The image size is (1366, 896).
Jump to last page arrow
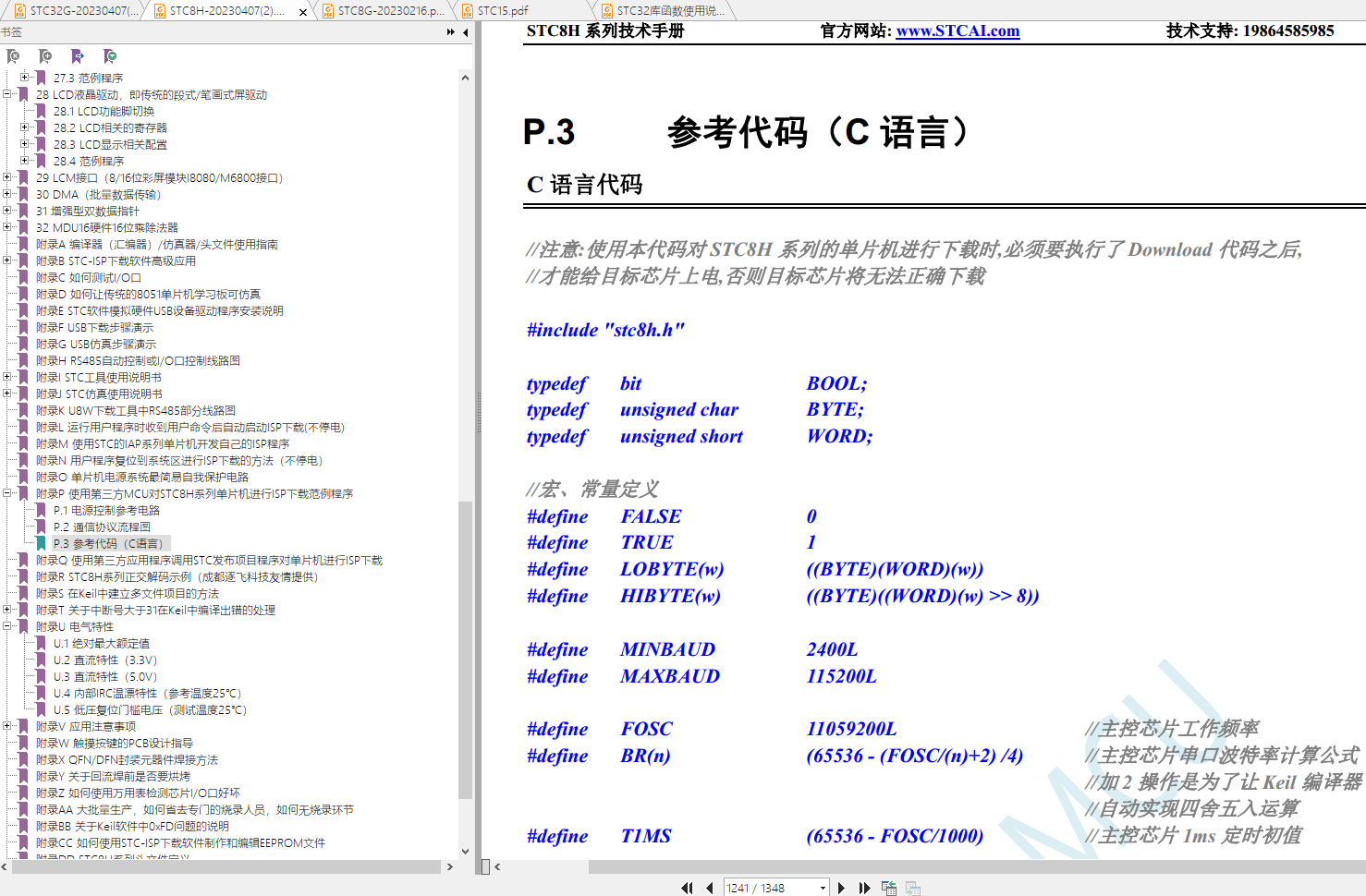864,888
